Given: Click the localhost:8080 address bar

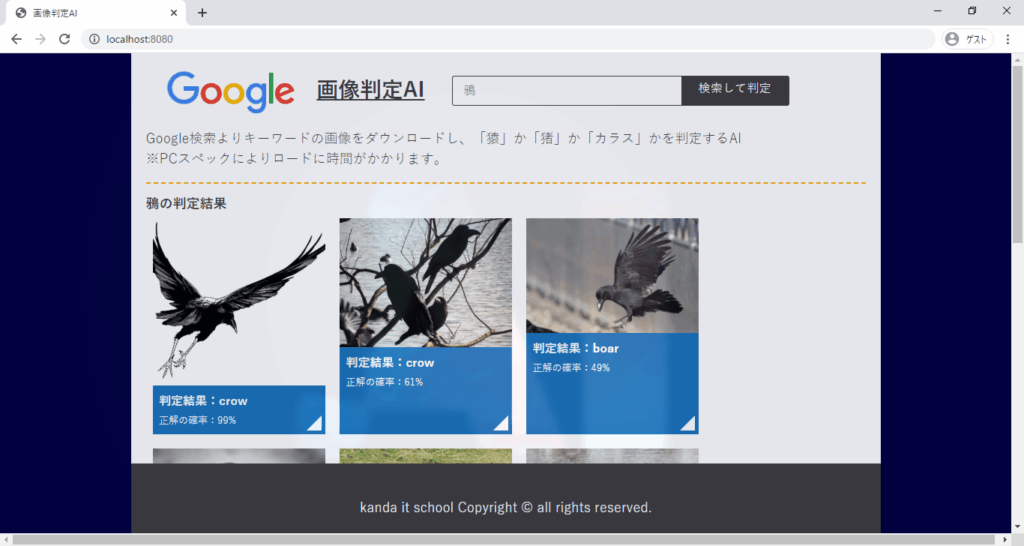Looking at the screenshot, I should point(500,39).
